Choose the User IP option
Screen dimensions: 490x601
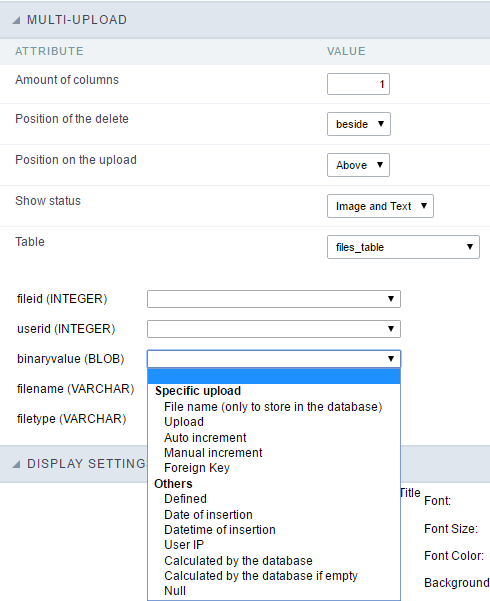(184, 545)
